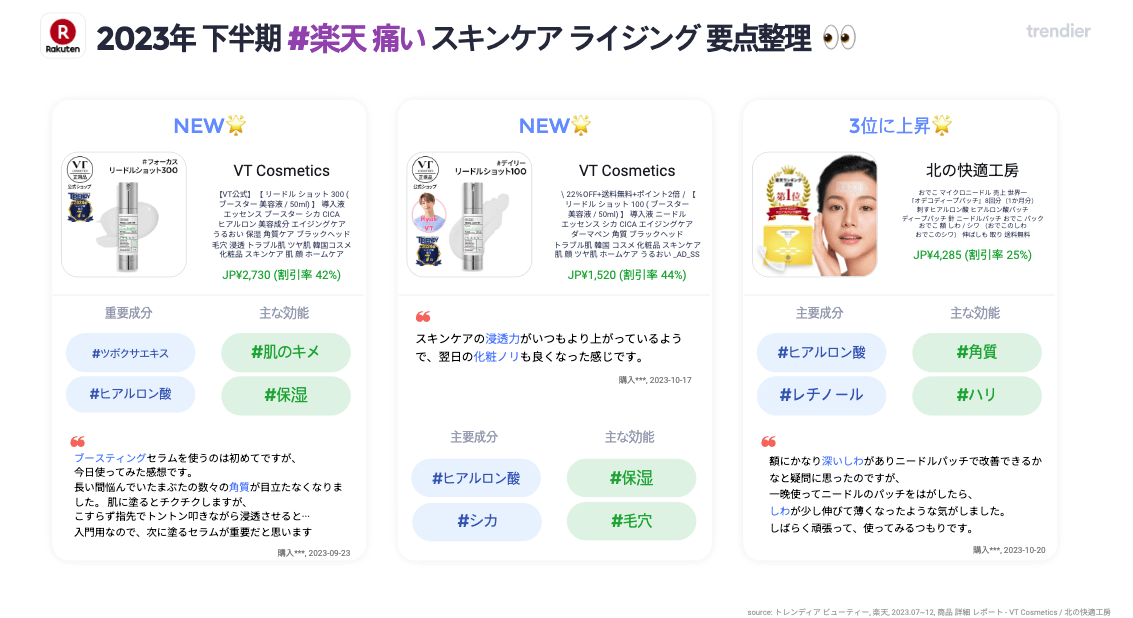
Task: Click the eyes emoji in title
Action: [x=840, y=38]
